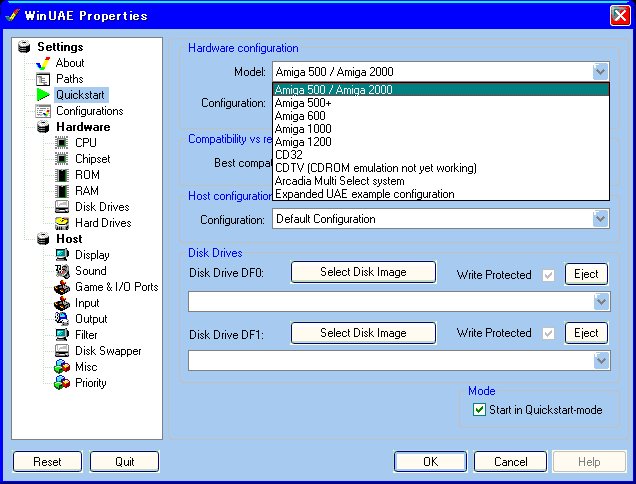Click the About checkmark icon
This screenshot has width=636, height=484.
(43, 63)
